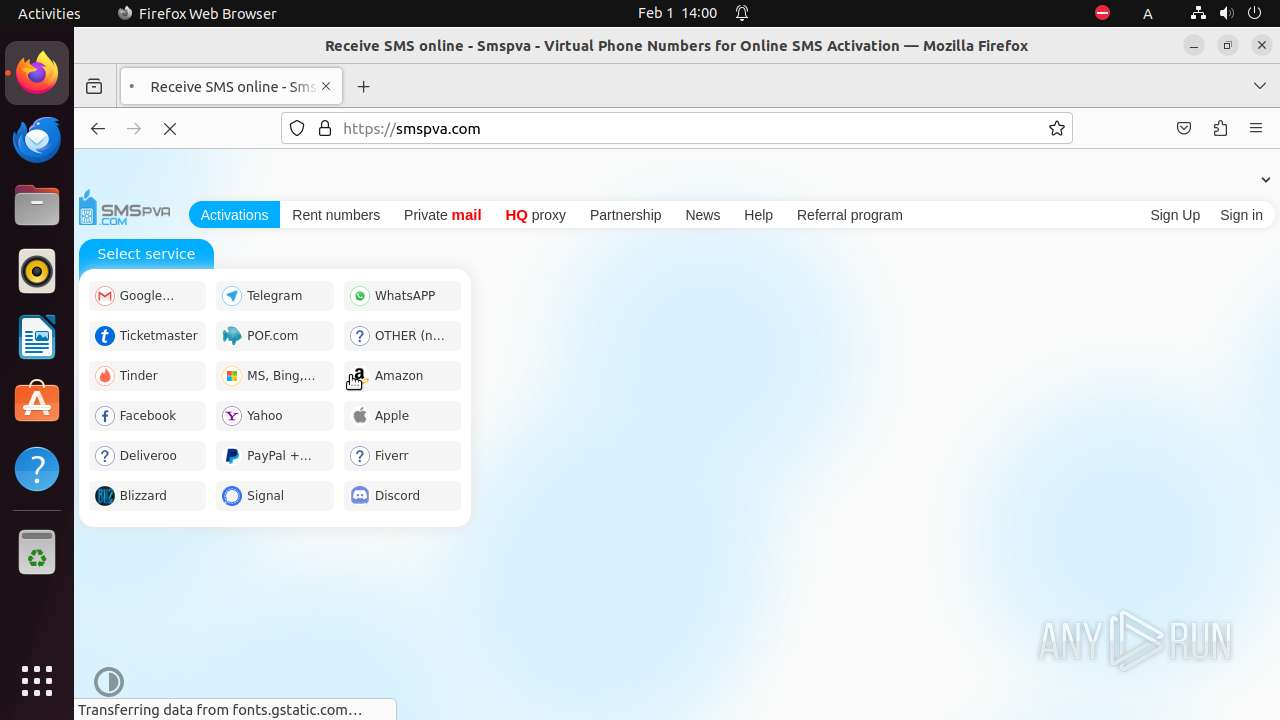
Task: Click the SMSpva.com logo
Action: (125, 208)
